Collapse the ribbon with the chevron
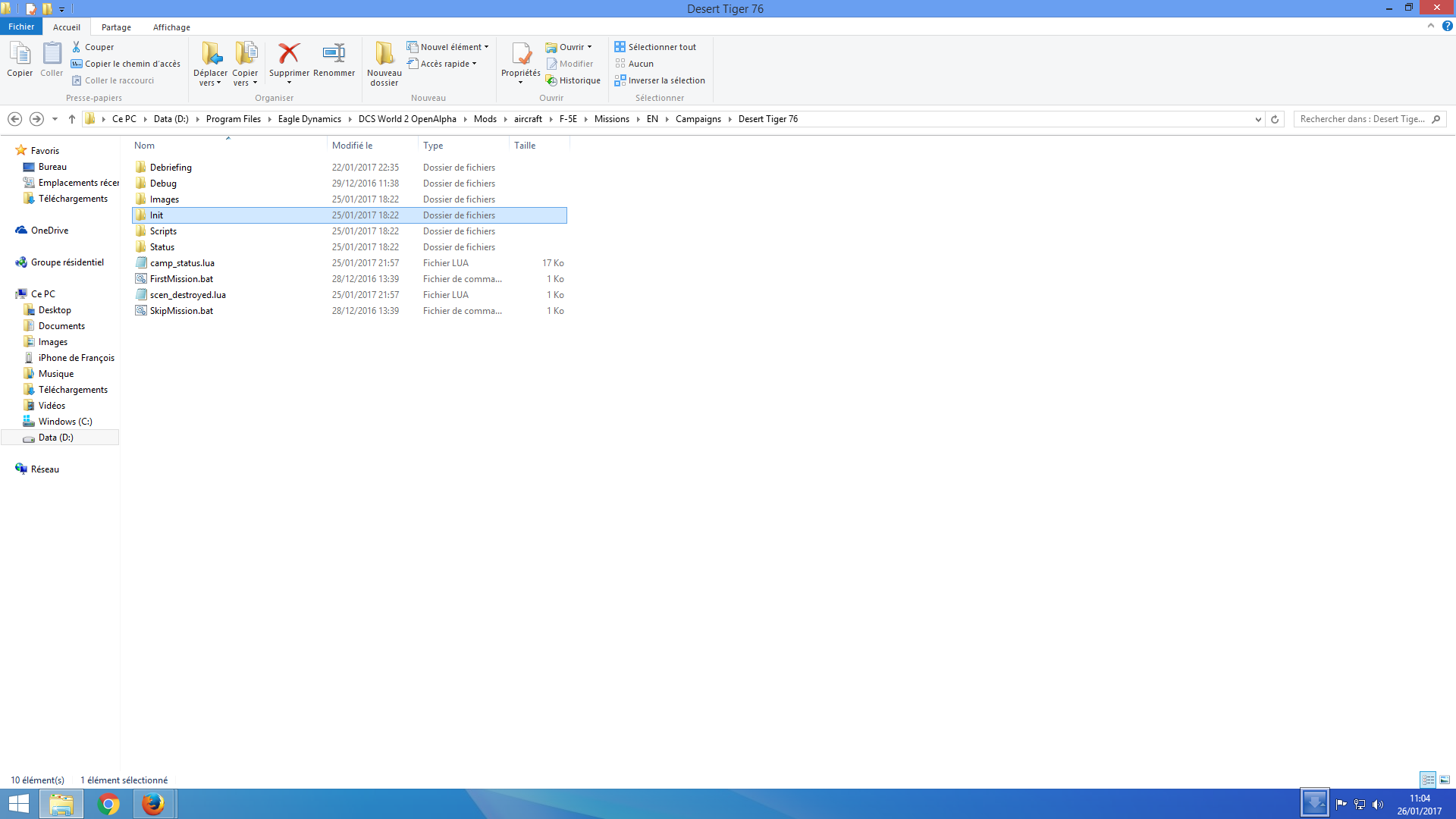 pyautogui.click(x=1431, y=26)
